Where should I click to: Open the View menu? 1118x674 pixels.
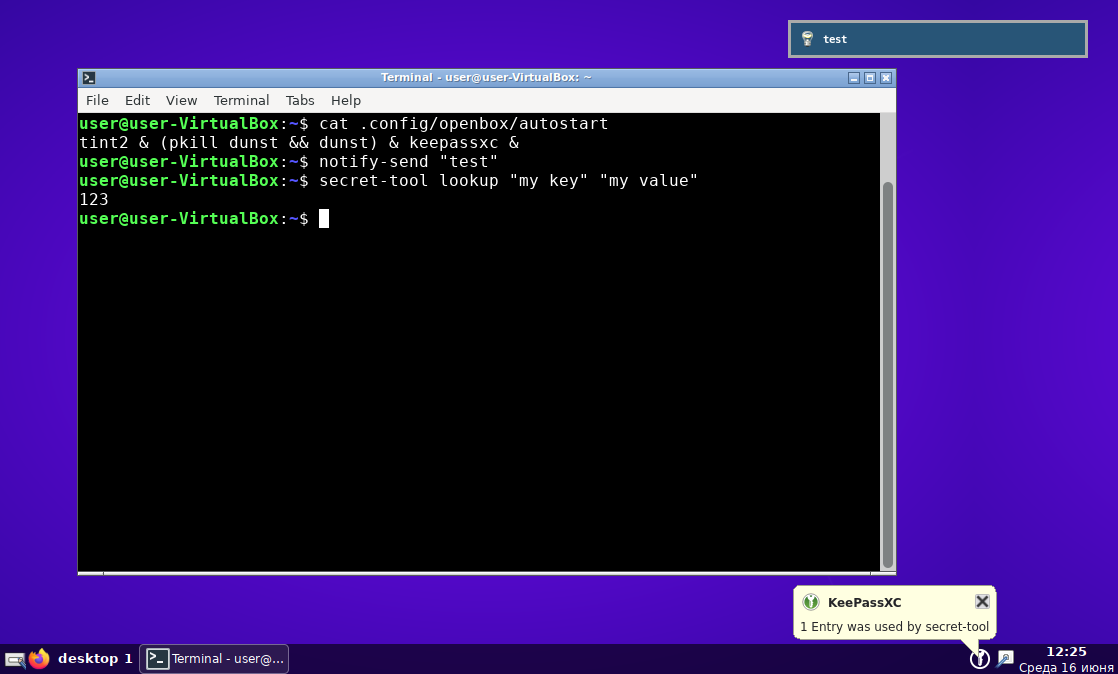point(181,100)
